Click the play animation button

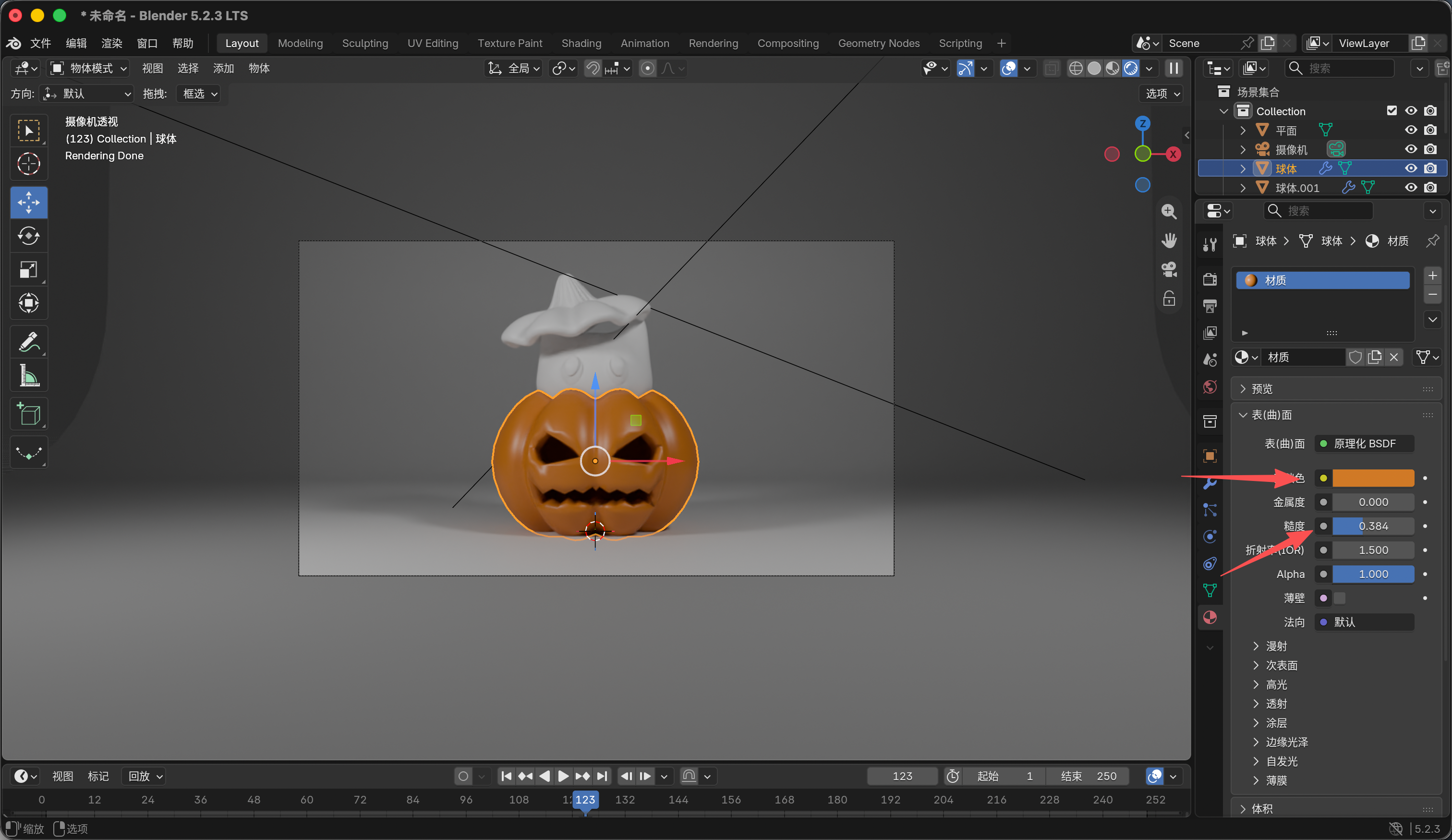click(x=563, y=776)
